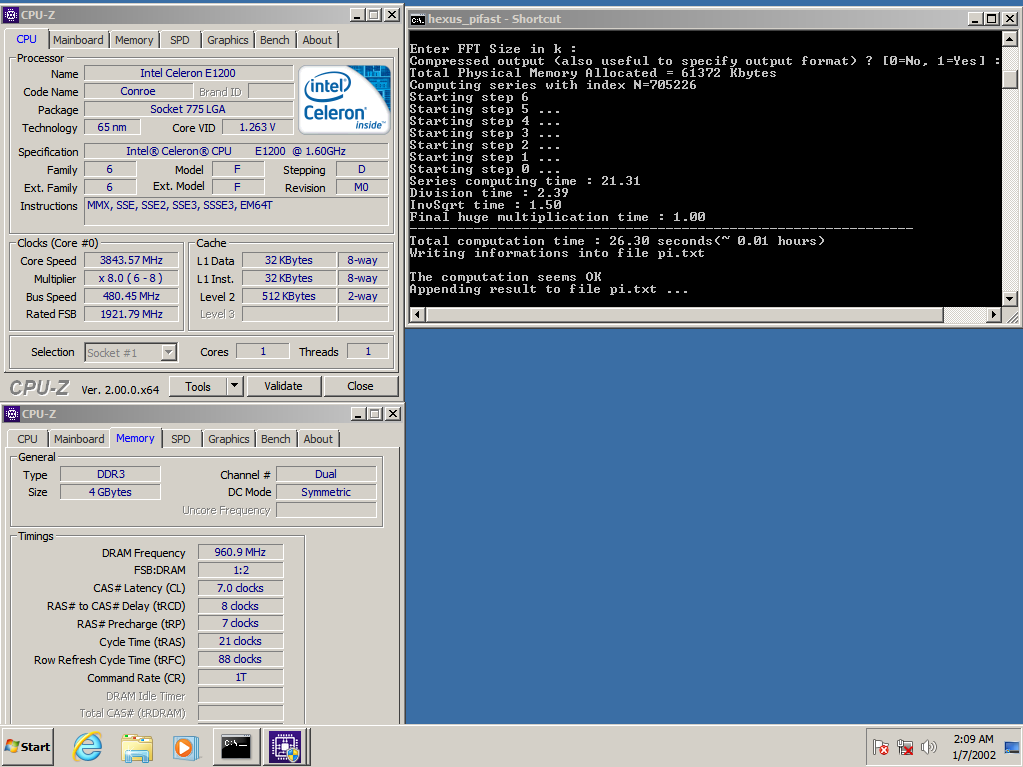This screenshot has height=767, width=1023.
Task: Open the Bench tab in top CPU-Z window
Action: pyautogui.click(x=275, y=40)
